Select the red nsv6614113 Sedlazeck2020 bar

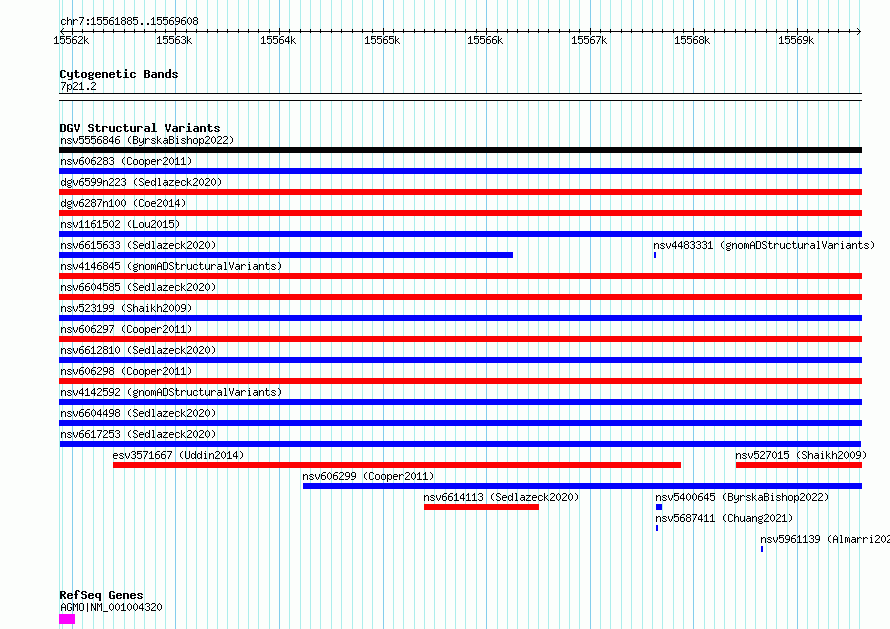click(x=481, y=507)
